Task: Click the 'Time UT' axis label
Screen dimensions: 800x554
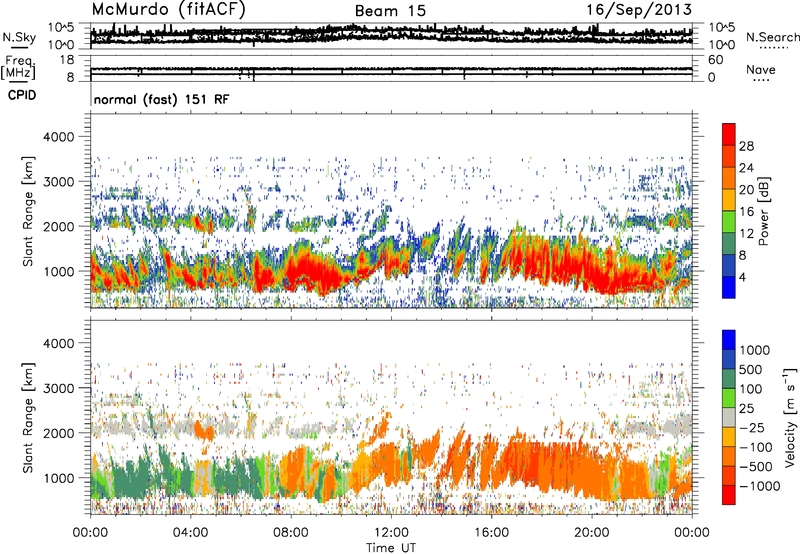Action: pos(391,548)
